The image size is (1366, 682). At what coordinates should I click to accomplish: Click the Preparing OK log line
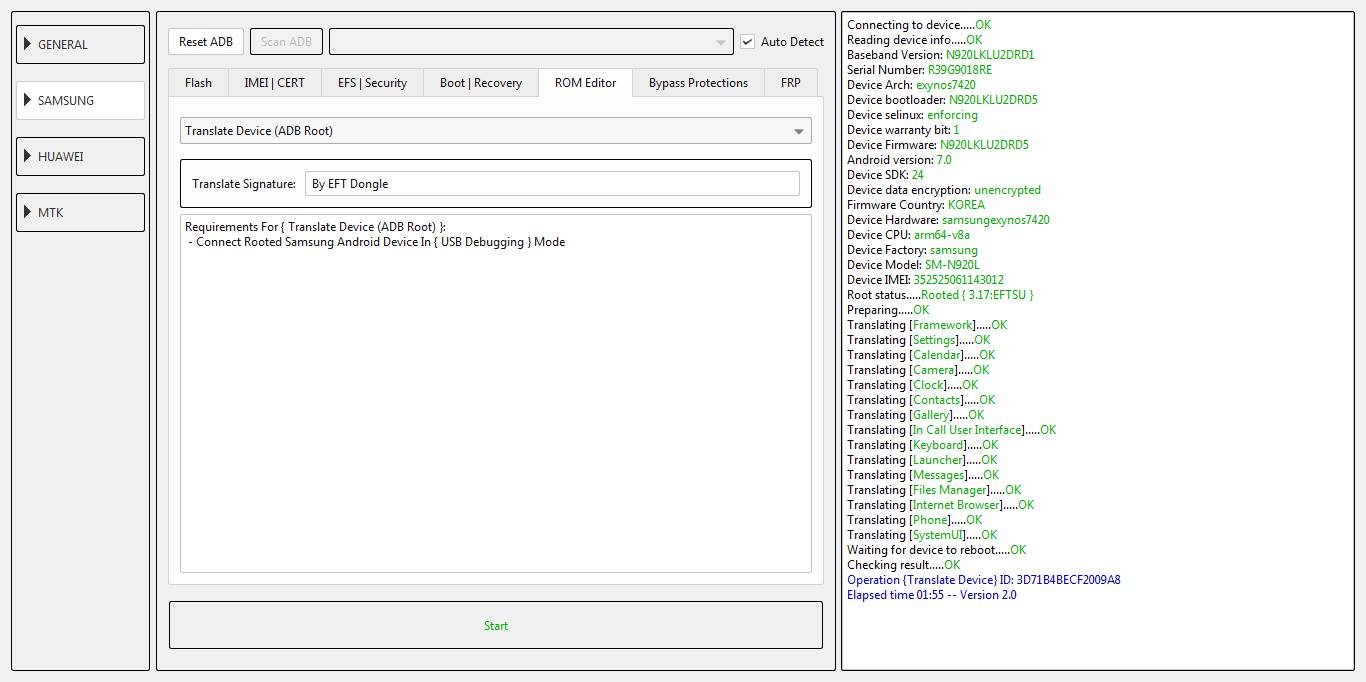click(x=888, y=310)
